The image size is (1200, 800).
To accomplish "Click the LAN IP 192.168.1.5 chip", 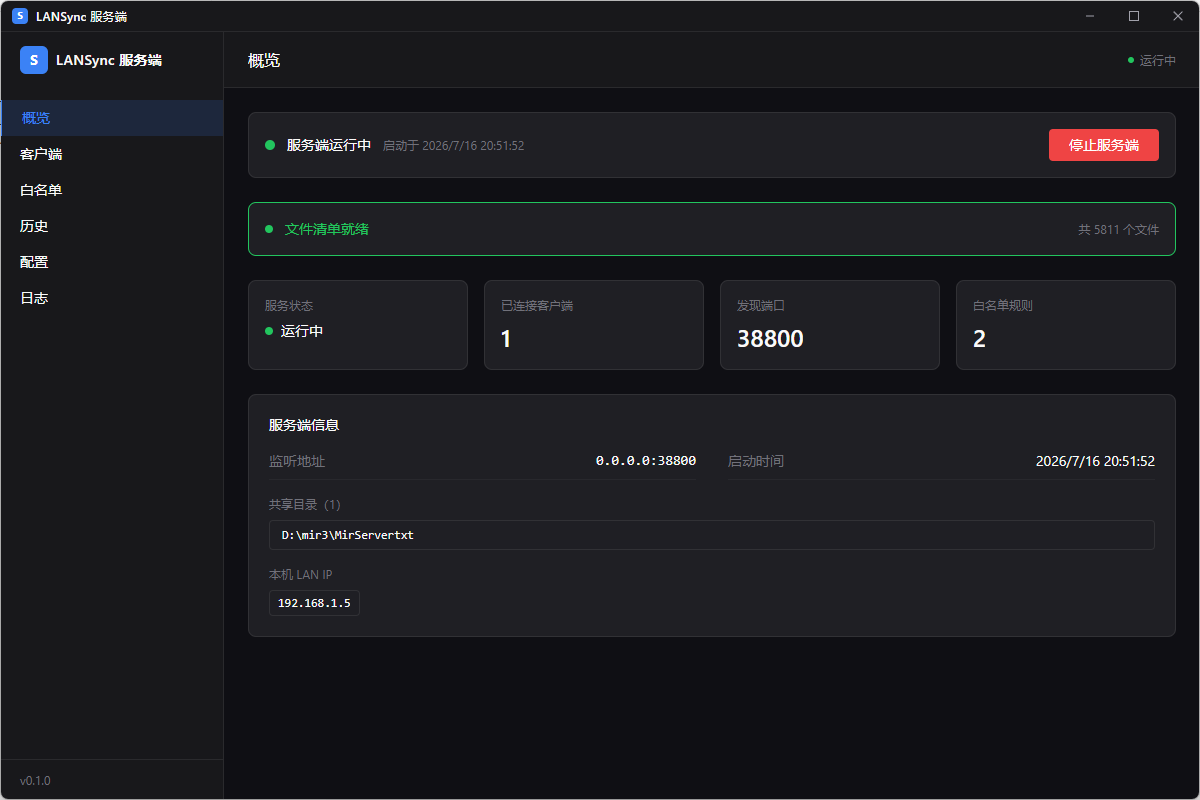I will pyautogui.click(x=314, y=603).
